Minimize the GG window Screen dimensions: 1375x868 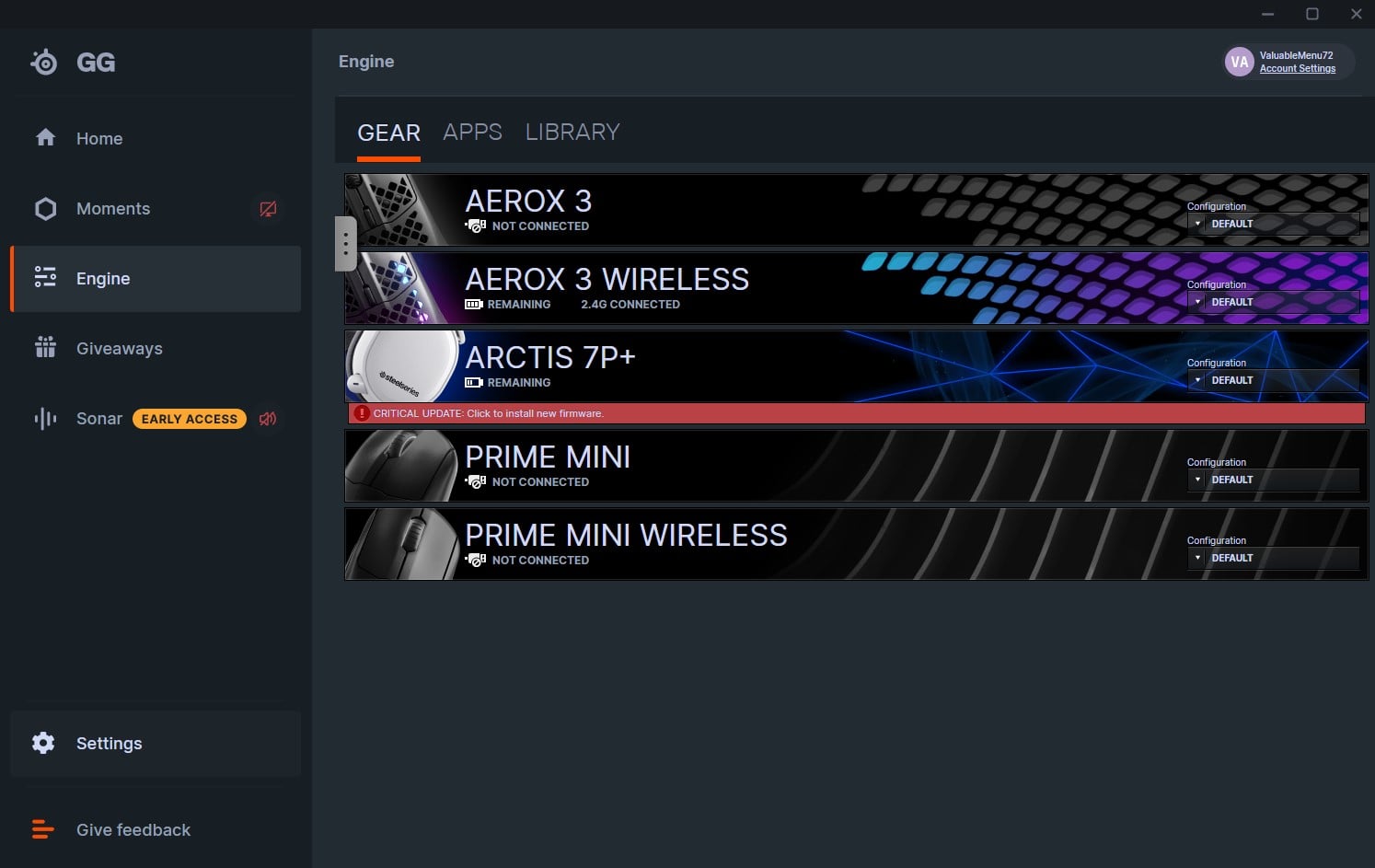[1268, 14]
